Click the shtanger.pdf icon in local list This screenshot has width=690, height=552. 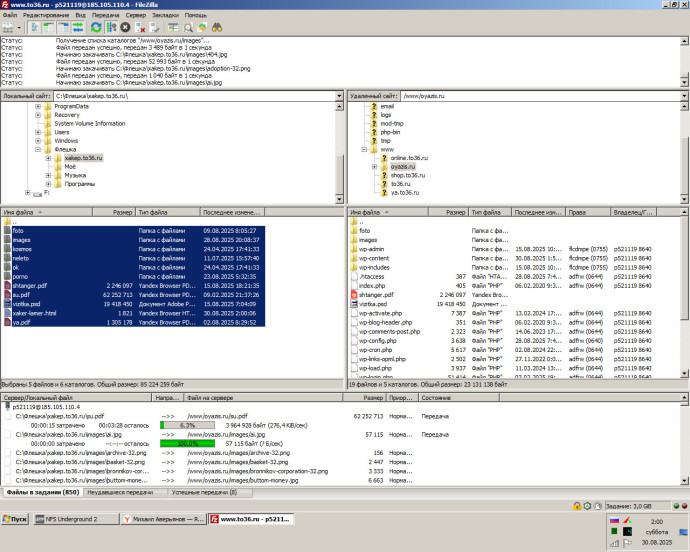(x=7, y=286)
